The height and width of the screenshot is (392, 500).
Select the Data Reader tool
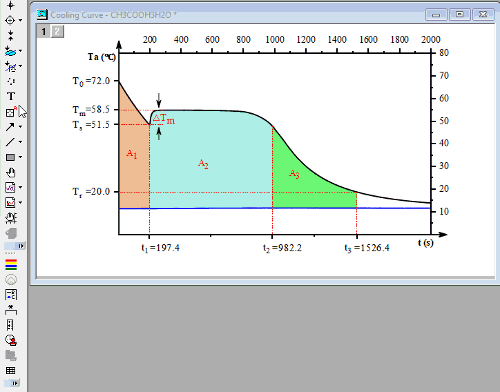pyautogui.click(x=10, y=20)
